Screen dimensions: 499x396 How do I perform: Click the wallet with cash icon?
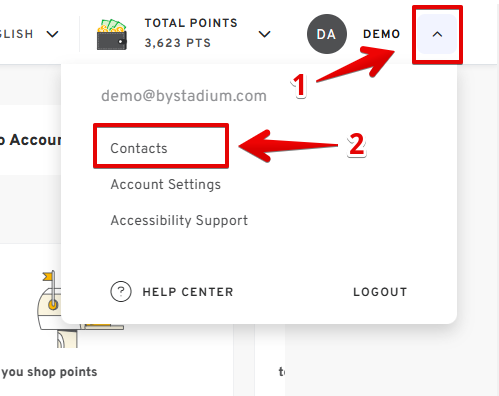tap(112, 34)
